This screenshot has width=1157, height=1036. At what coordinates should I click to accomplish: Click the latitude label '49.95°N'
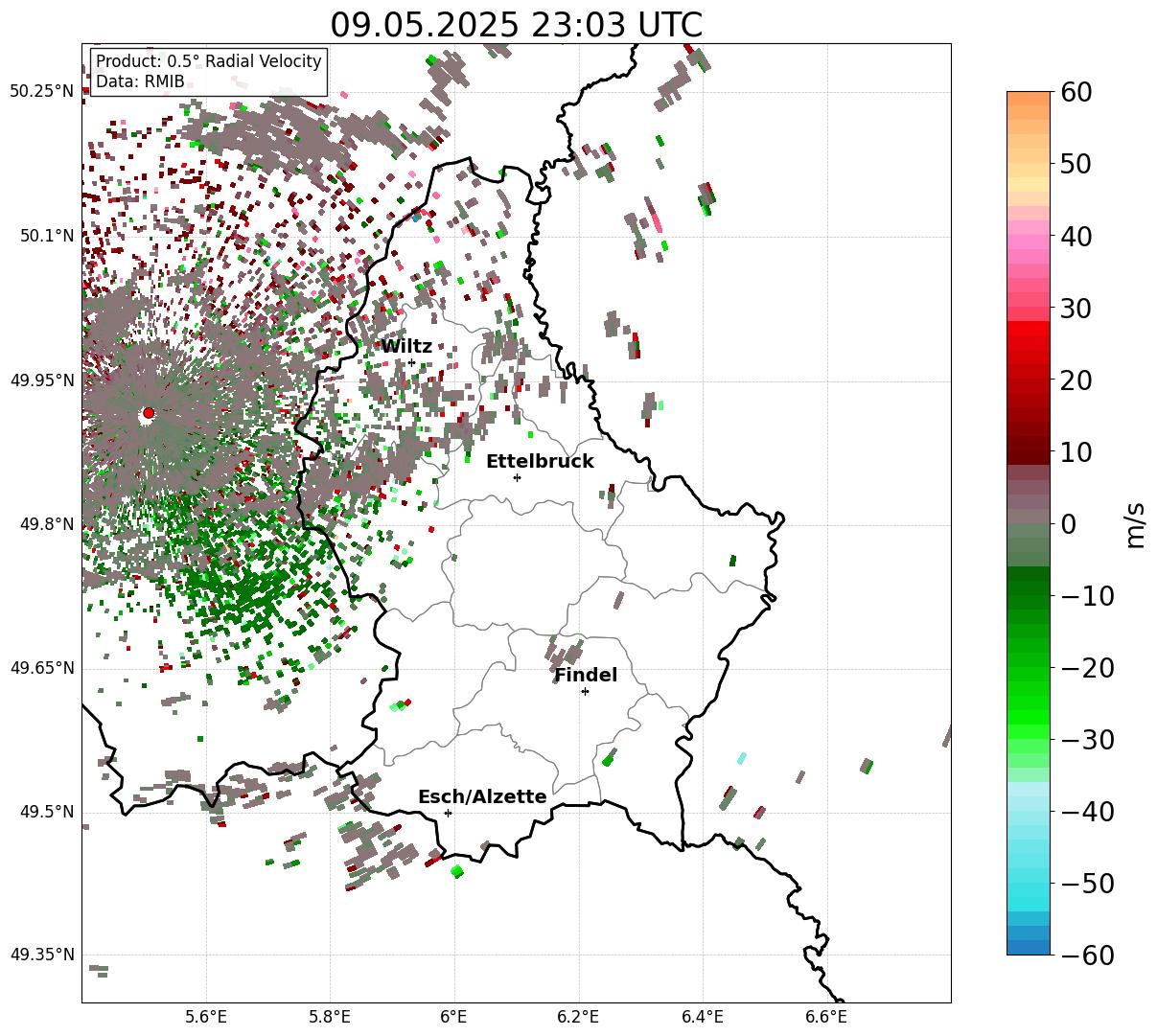[42, 380]
